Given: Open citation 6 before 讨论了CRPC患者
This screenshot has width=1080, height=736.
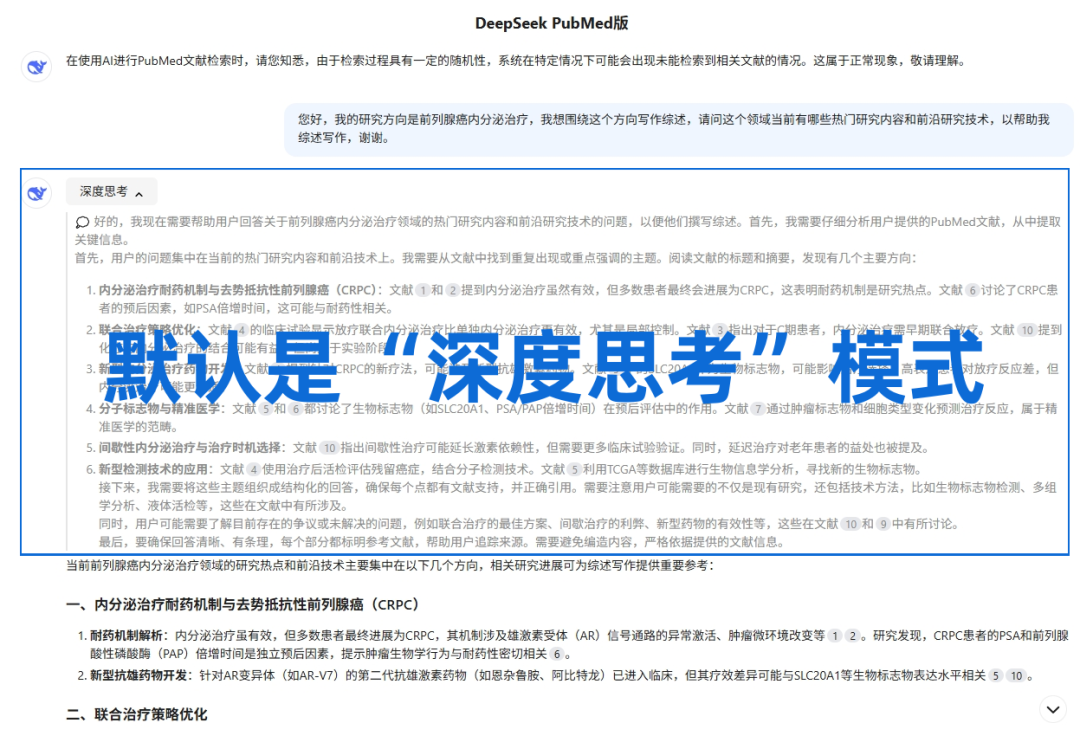Looking at the screenshot, I should (x=973, y=291).
